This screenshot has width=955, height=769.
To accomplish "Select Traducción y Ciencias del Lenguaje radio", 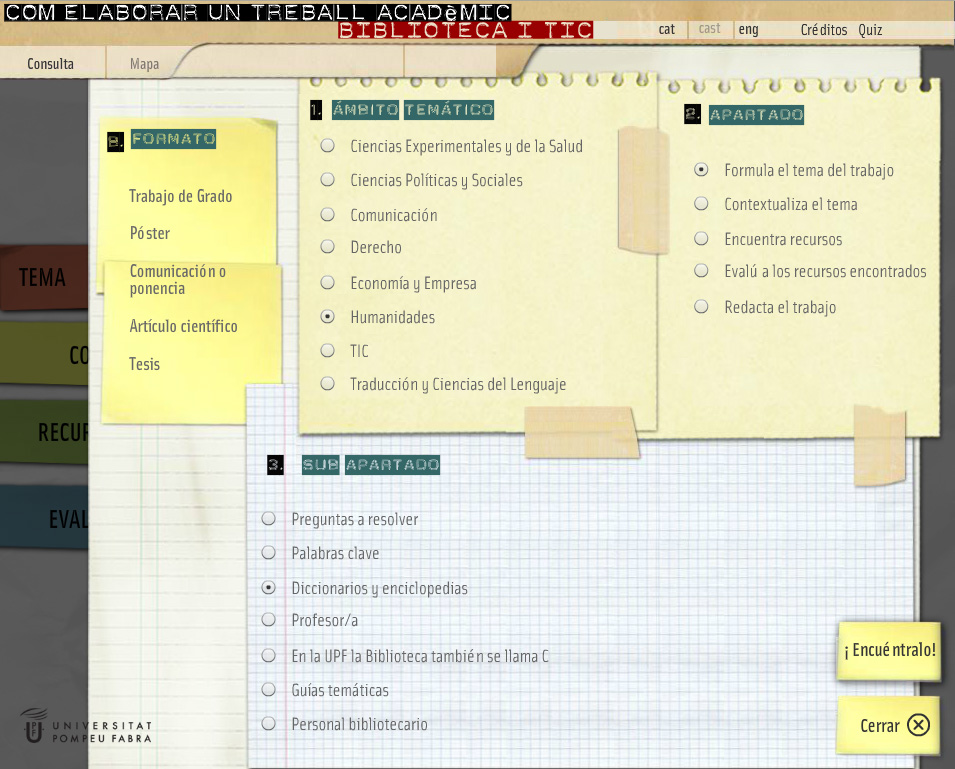I will [x=328, y=384].
